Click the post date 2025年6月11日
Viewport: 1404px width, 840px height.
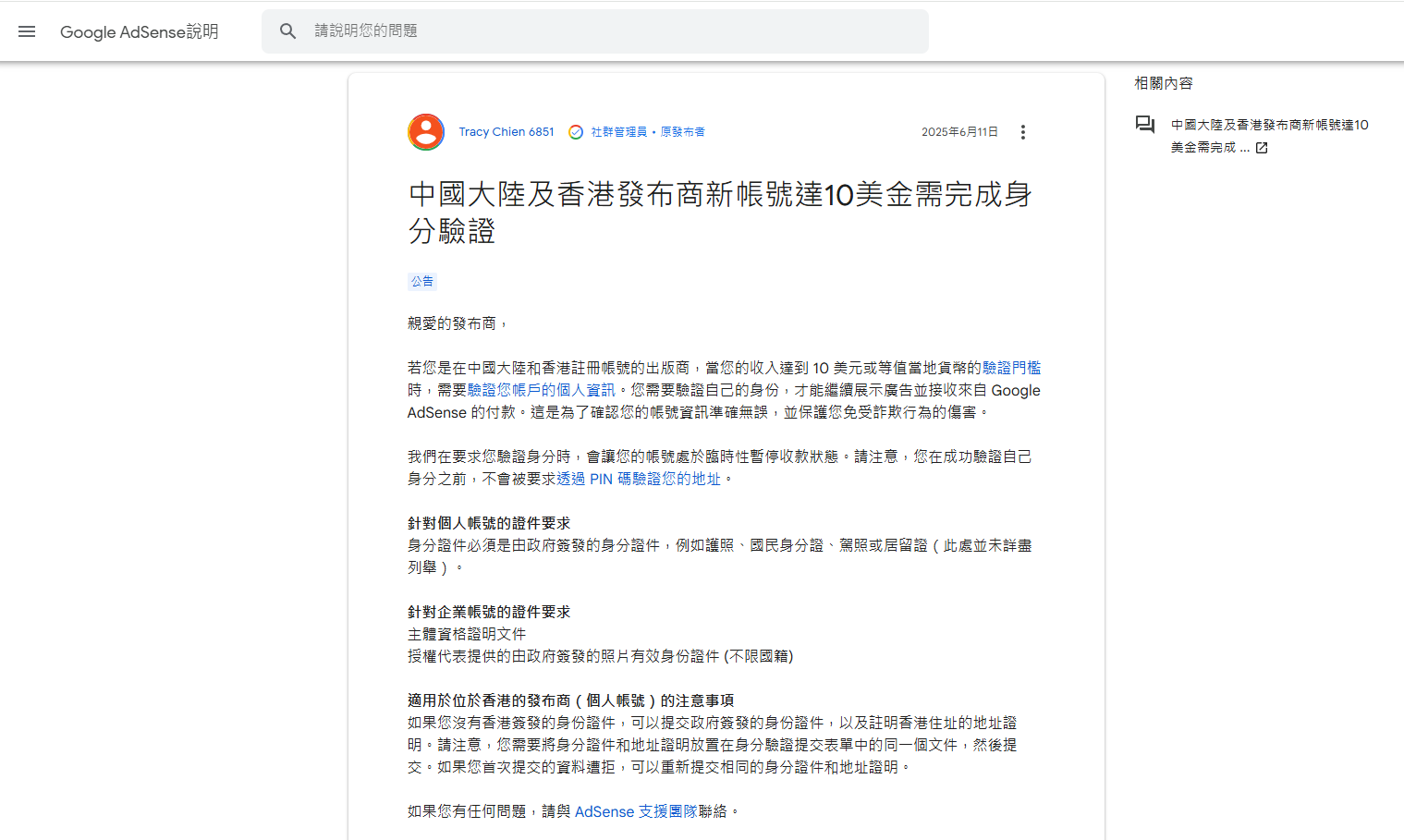pos(959,132)
